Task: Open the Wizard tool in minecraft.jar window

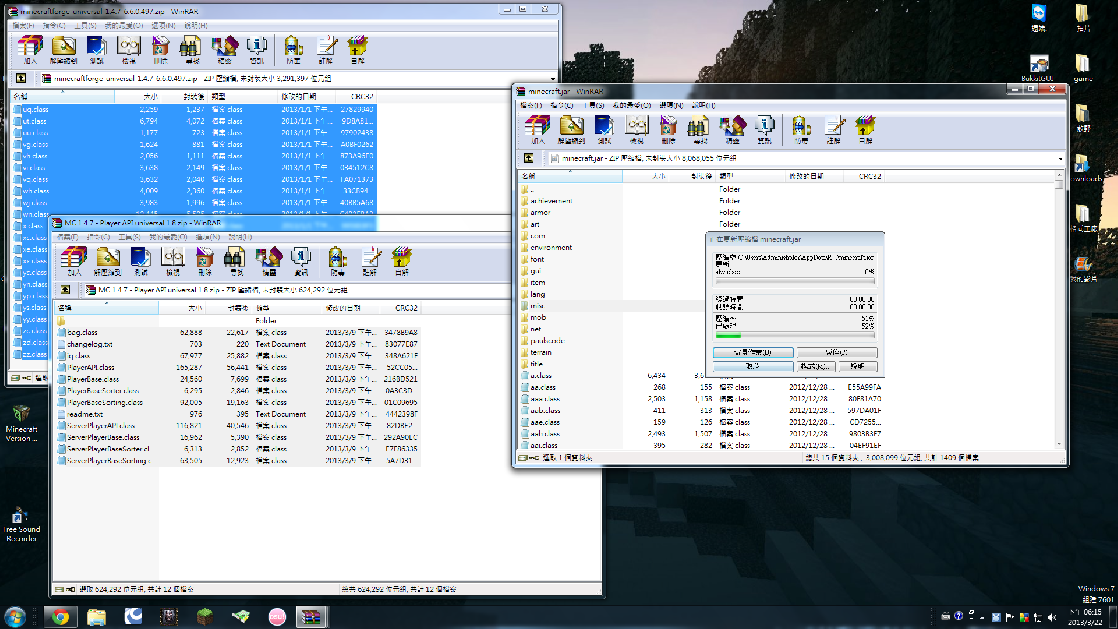Action: (732, 128)
